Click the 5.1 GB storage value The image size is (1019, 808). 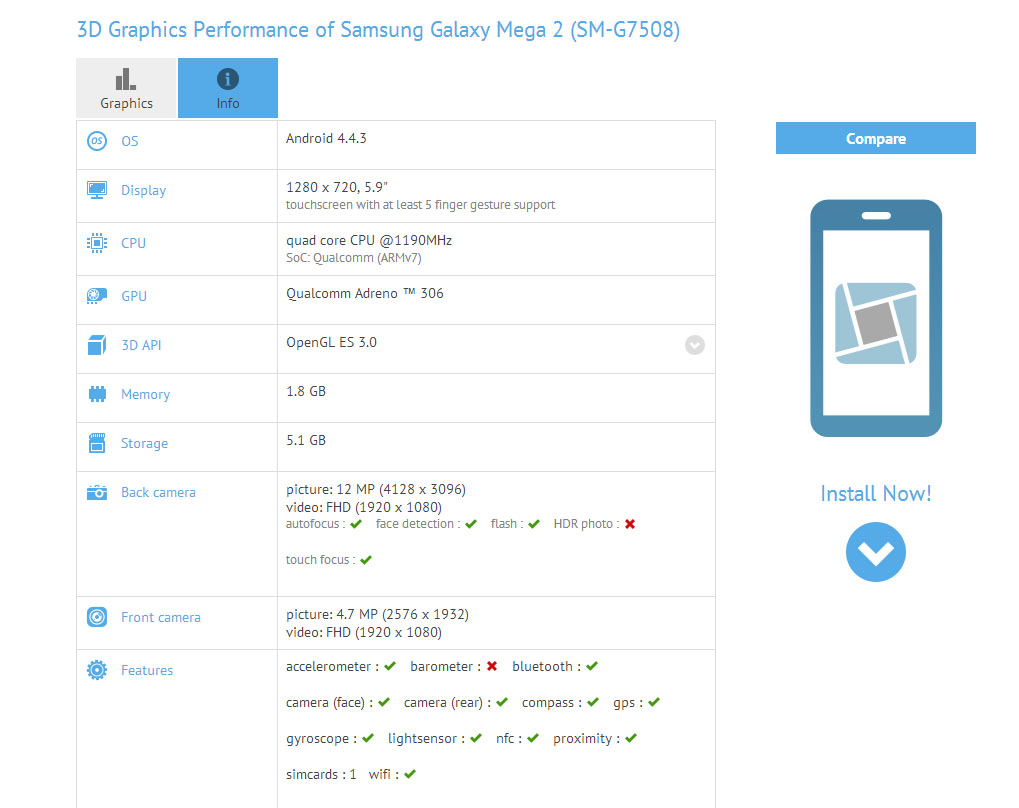click(306, 440)
